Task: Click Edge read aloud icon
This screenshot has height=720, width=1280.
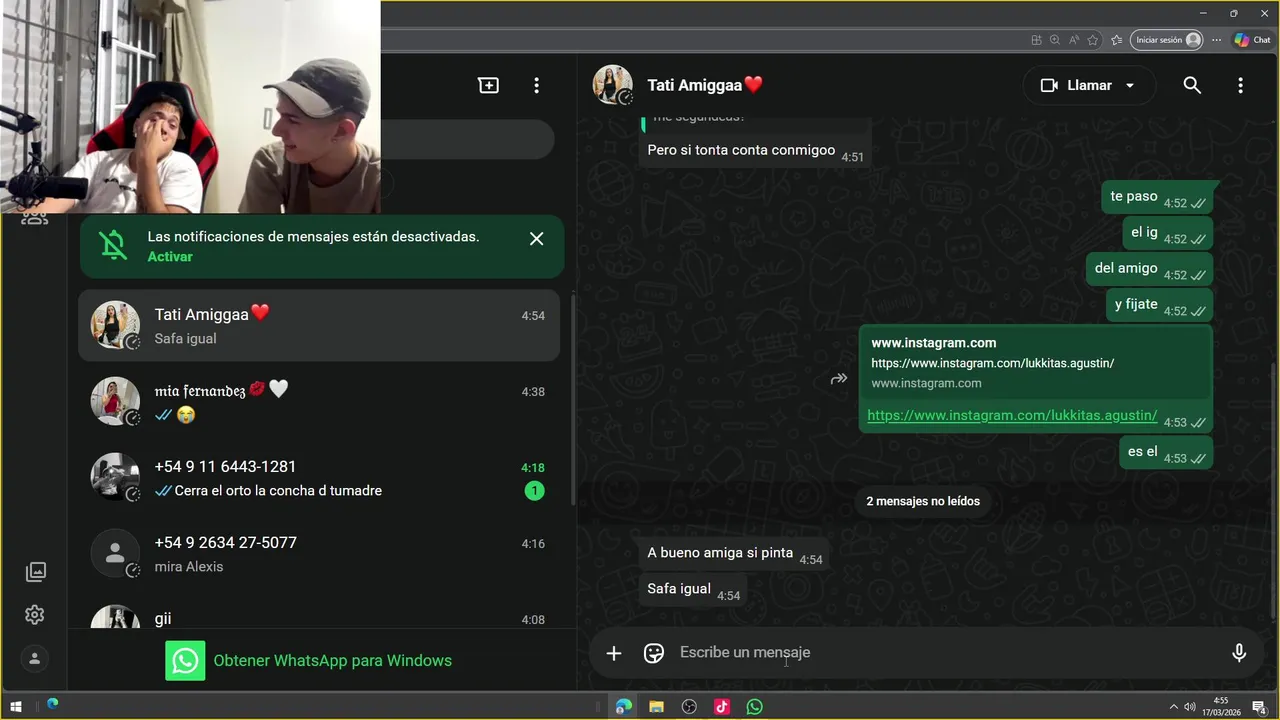Action: click(x=1074, y=40)
